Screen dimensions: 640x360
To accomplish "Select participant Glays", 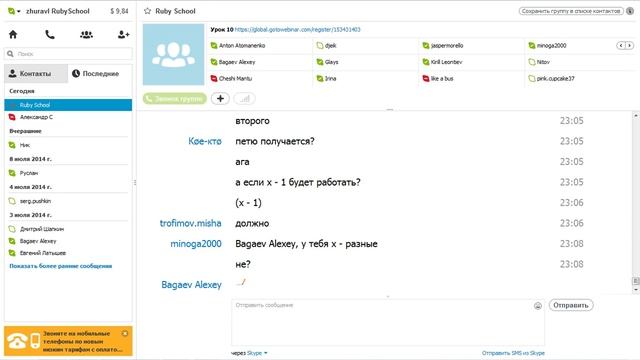I will (327, 62).
